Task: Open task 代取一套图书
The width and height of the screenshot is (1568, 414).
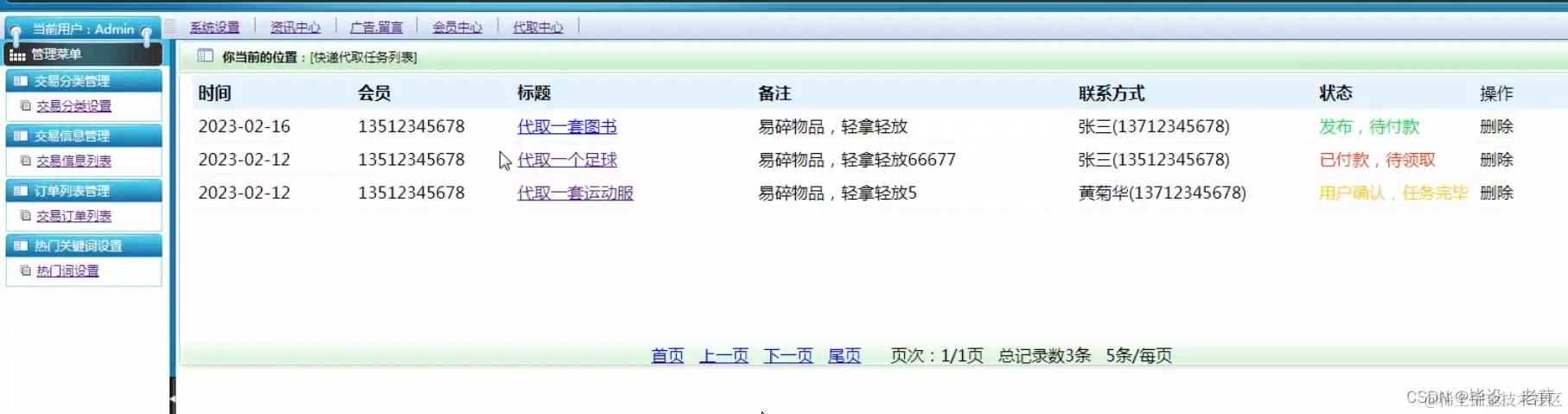Action: [x=567, y=127]
